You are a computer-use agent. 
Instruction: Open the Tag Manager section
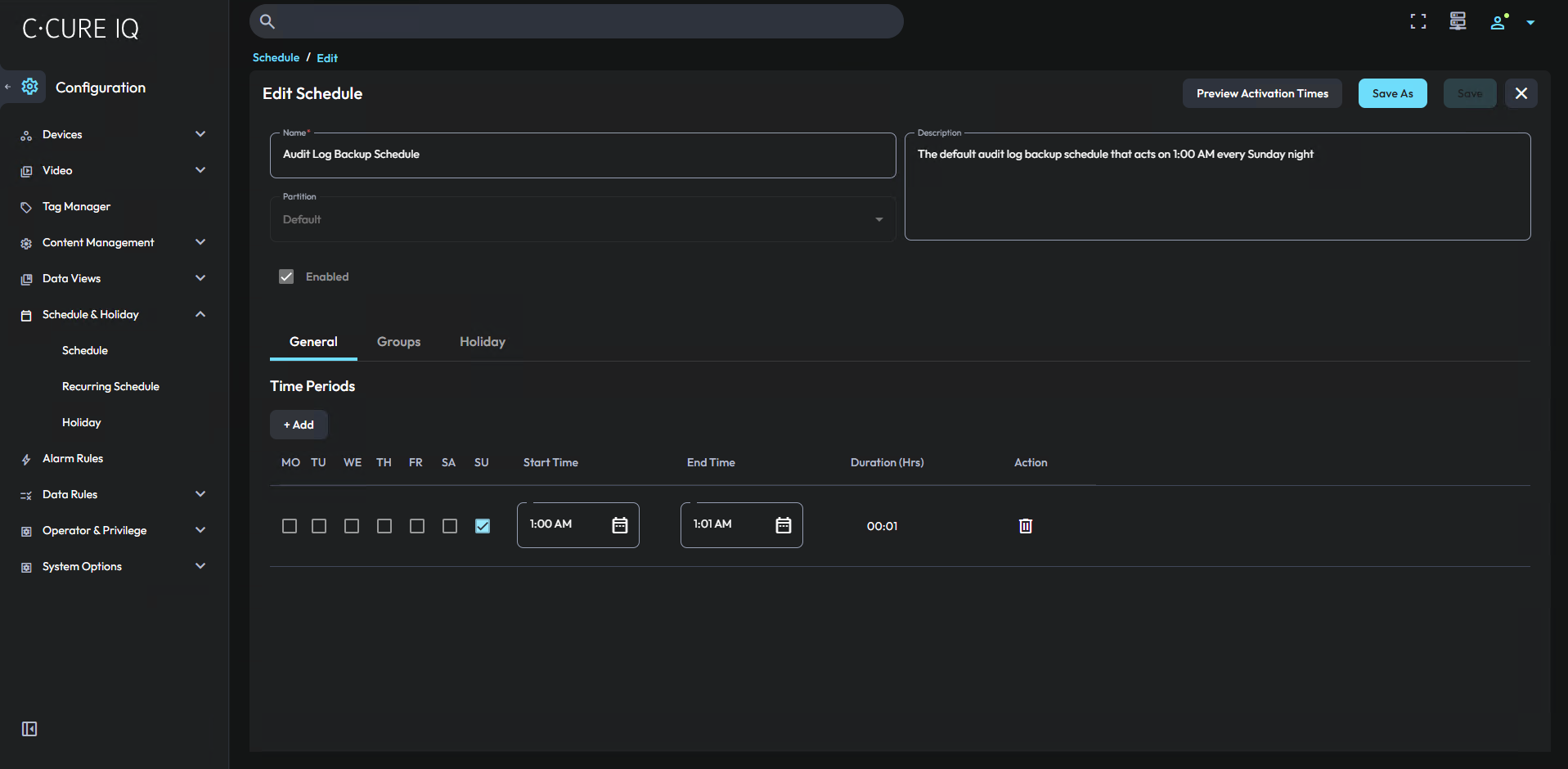[x=75, y=206]
